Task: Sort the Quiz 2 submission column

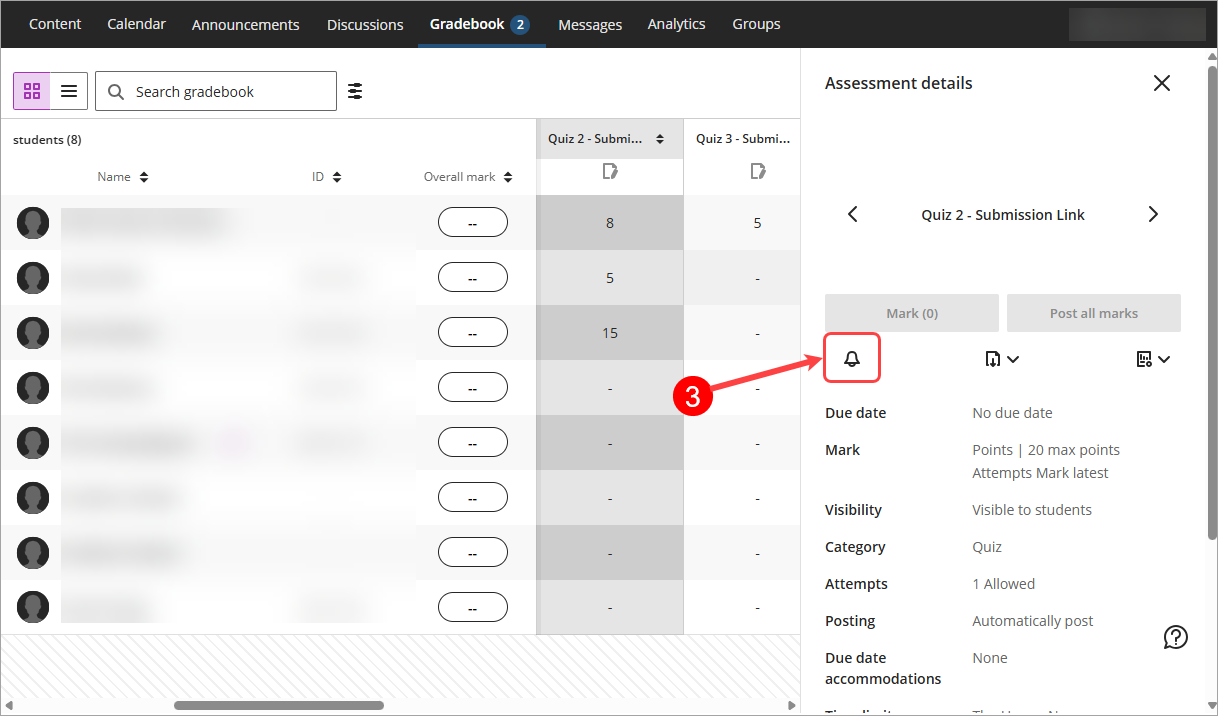Action: click(660, 139)
